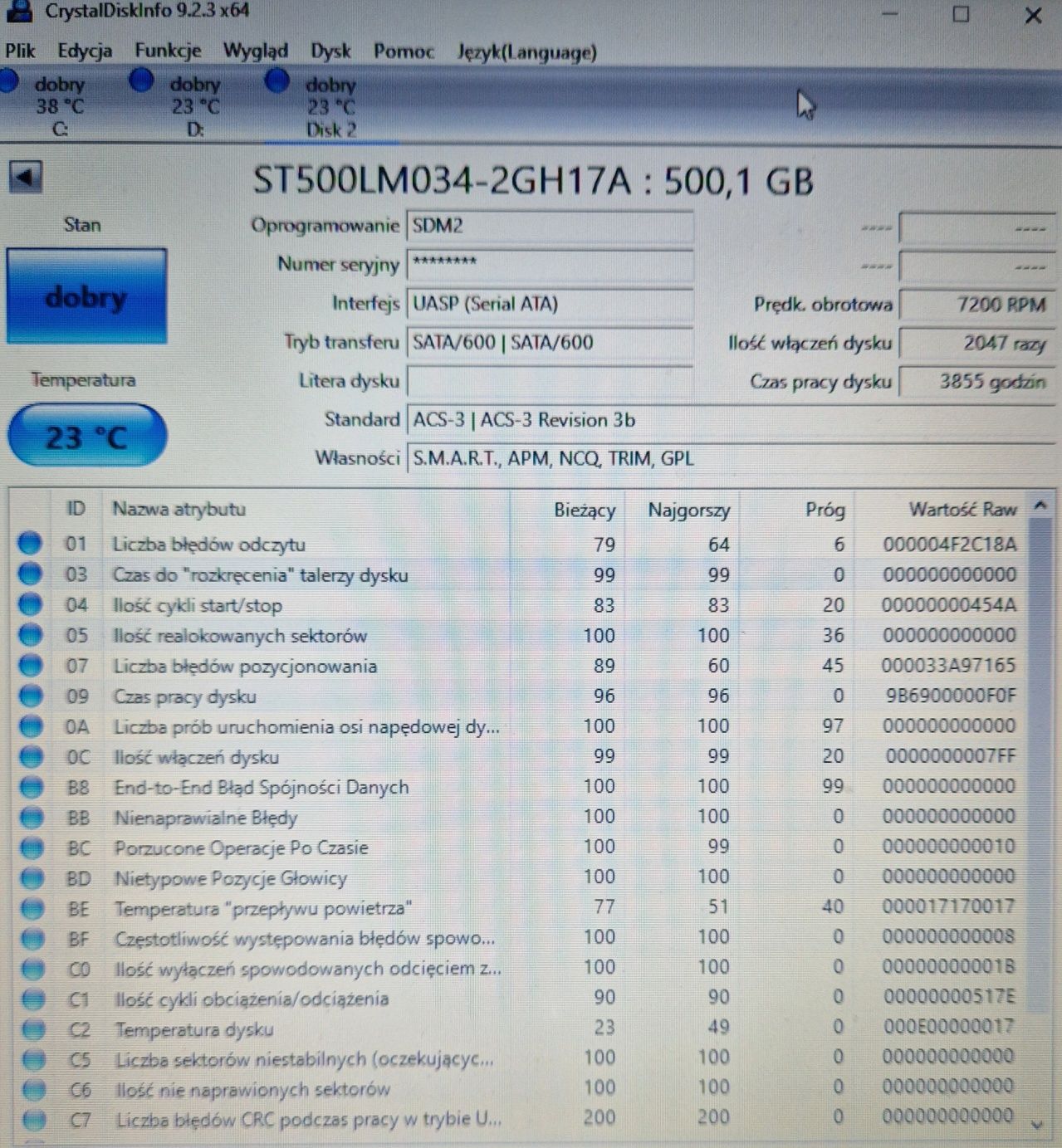Click status icon for attribute C5
The image size is (1062, 1148).
[34, 1059]
